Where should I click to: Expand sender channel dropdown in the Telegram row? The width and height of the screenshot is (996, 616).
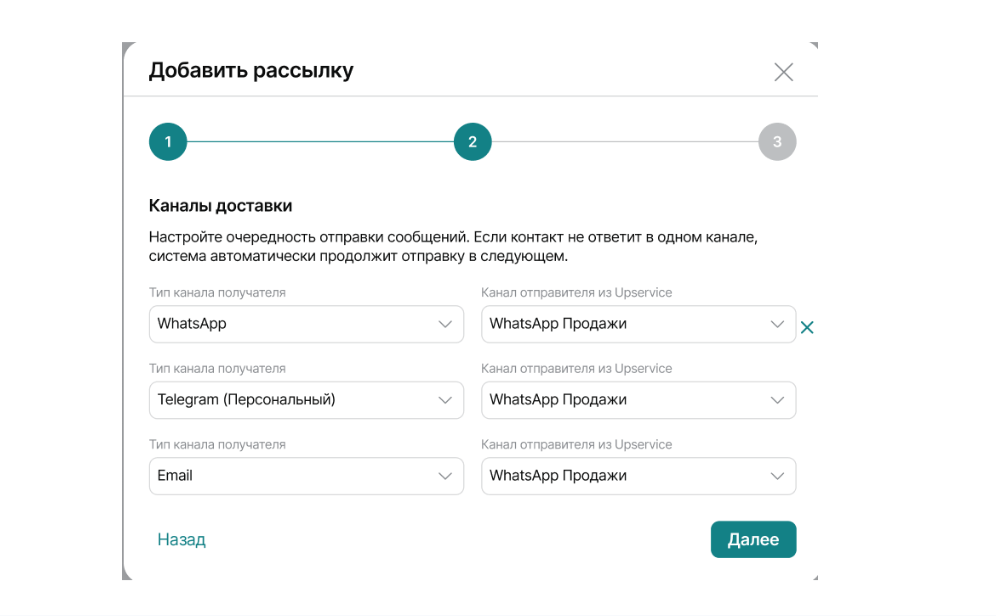(x=638, y=400)
